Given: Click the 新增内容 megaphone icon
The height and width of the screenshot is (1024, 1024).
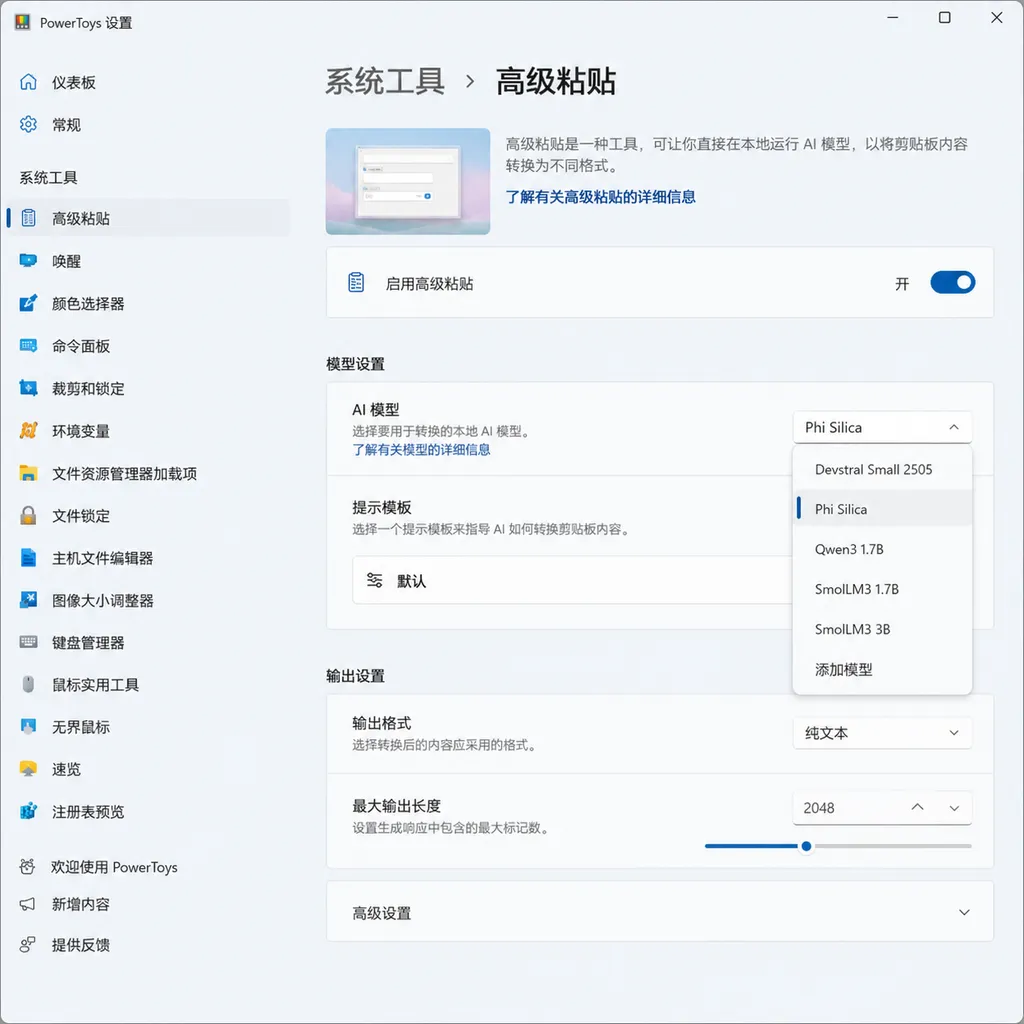Looking at the screenshot, I should (27, 904).
